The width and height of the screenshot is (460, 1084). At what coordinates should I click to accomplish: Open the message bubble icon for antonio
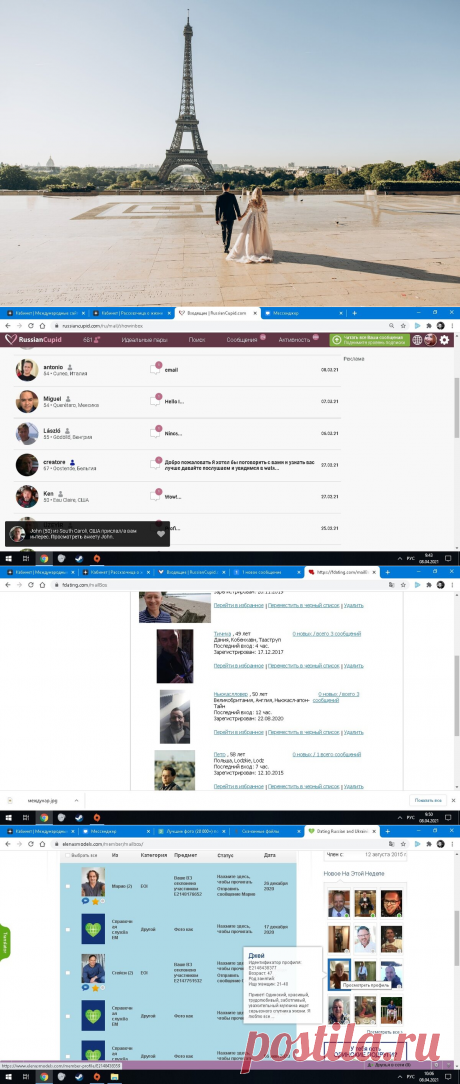[155, 369]
